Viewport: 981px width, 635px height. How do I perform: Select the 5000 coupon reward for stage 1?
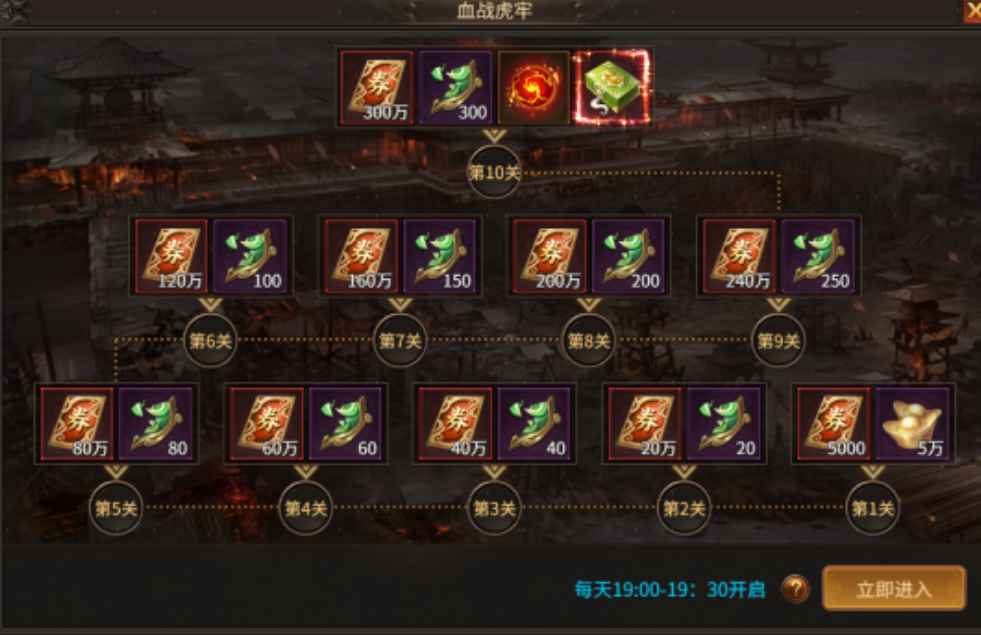[834, 424]
